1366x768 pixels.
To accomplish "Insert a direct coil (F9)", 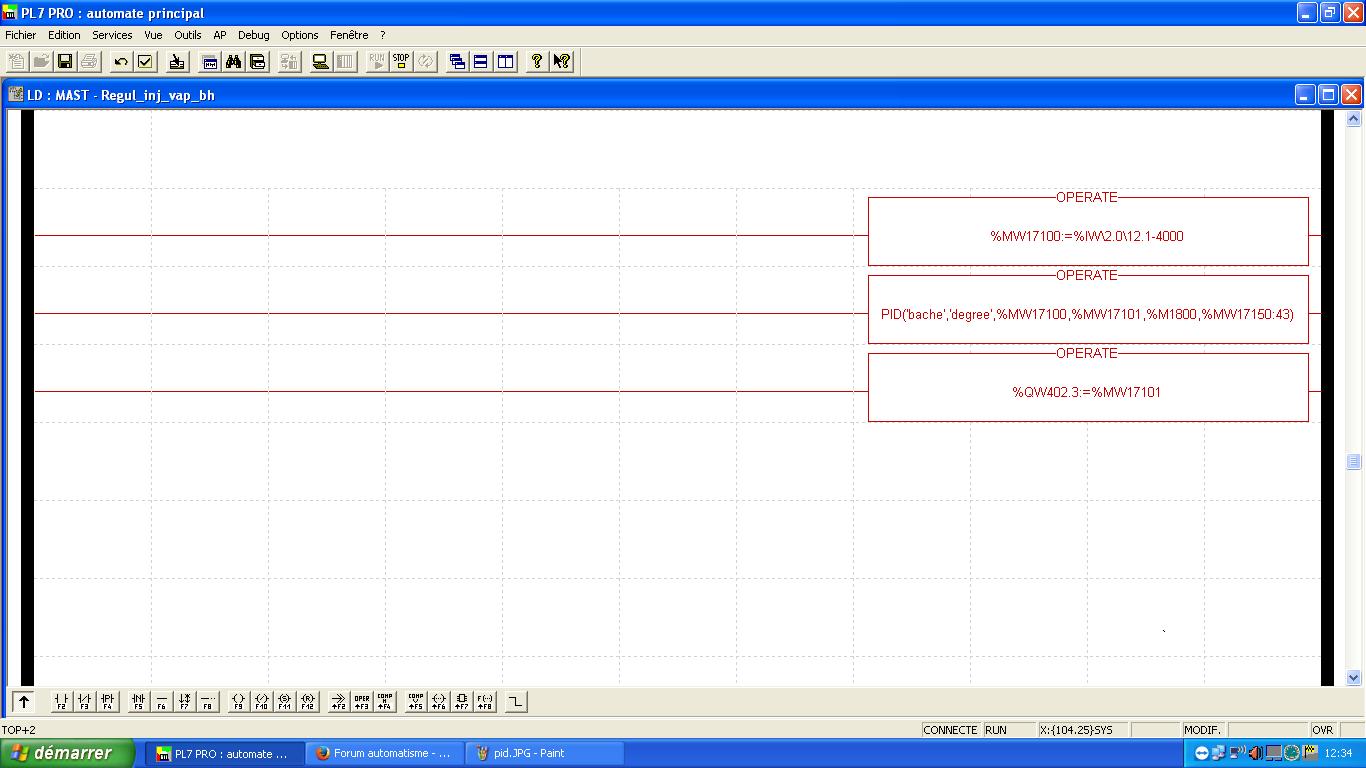I will click(238, 702).
